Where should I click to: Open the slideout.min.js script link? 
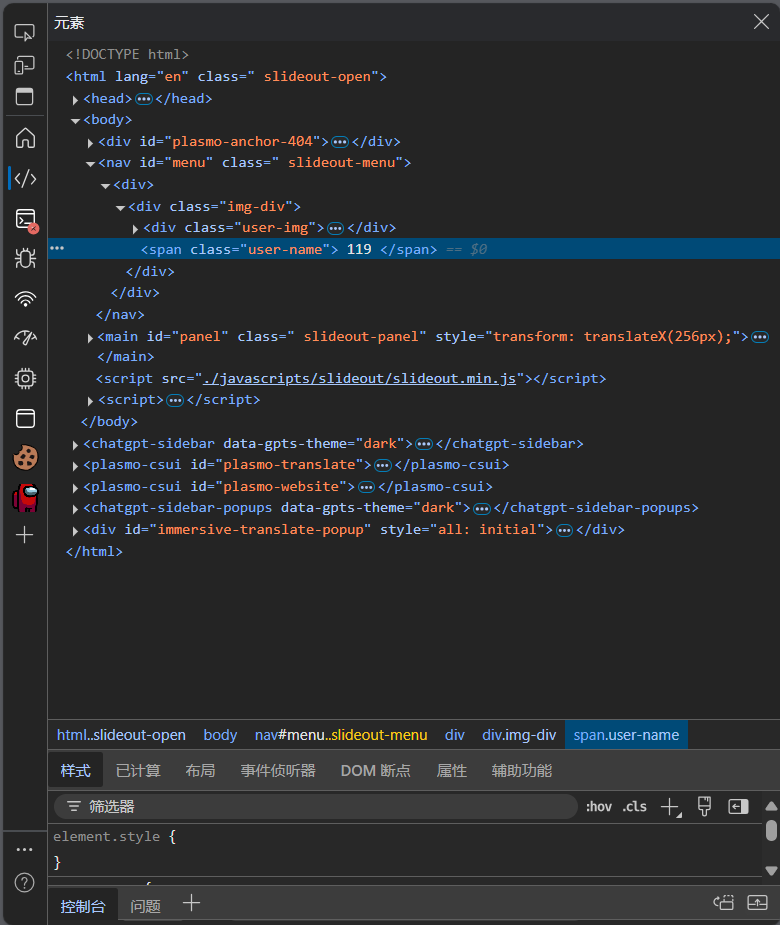(x=359, y=378)
